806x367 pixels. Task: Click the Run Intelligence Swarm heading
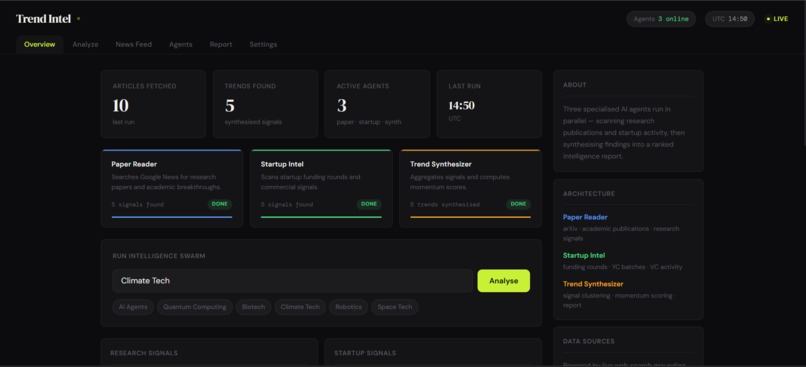pos(159,256)
